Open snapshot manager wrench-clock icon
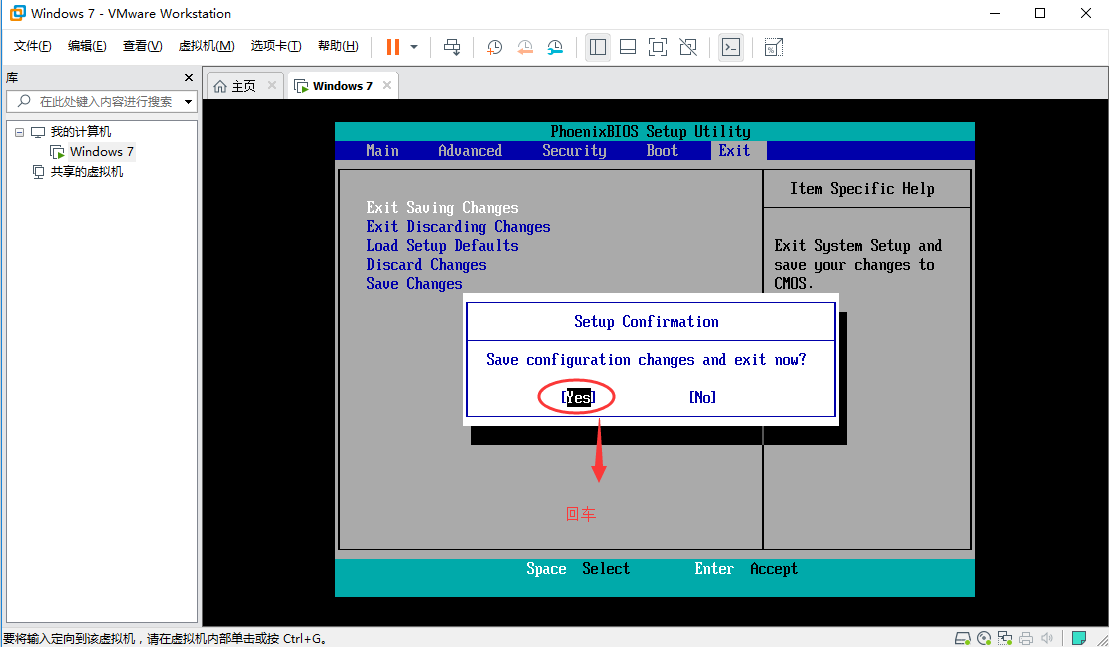Screen dimensions: 1109x647 tap(555, 47)
